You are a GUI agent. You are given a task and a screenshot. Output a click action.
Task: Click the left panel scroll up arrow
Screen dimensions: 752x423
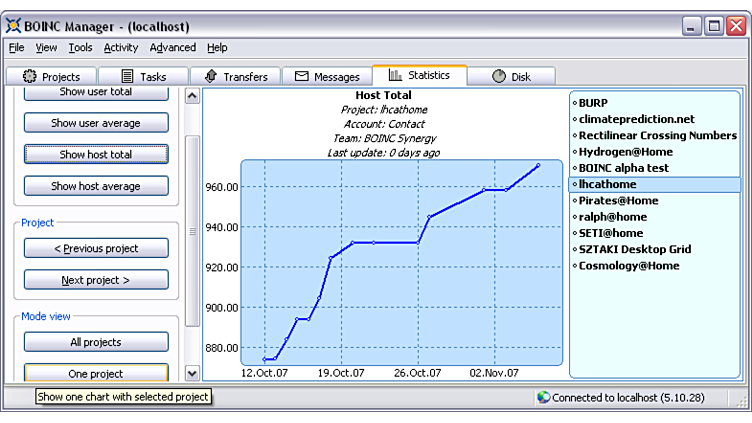(193, 97)
